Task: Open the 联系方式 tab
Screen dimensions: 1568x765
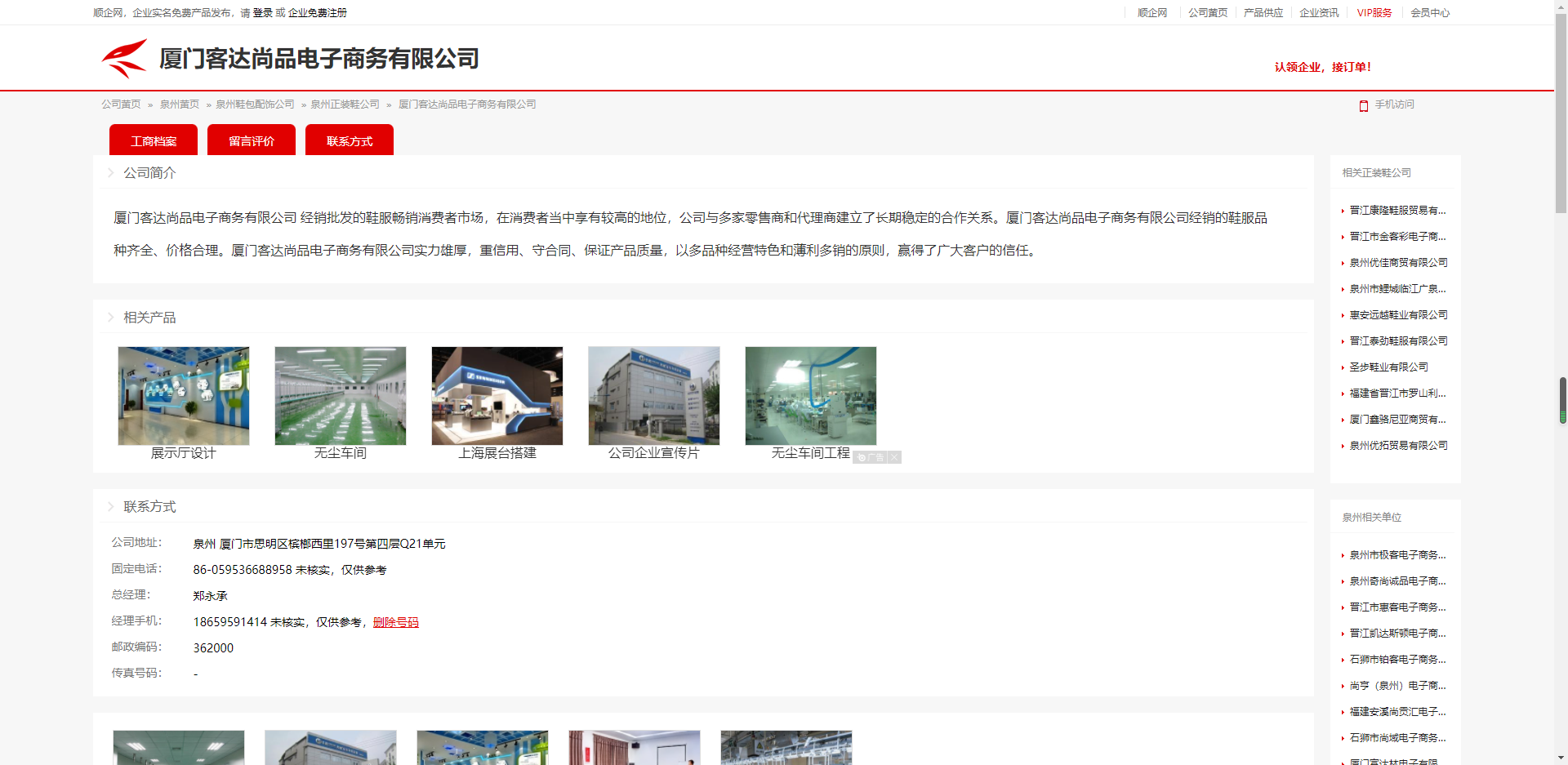Action: pos(350,140)
